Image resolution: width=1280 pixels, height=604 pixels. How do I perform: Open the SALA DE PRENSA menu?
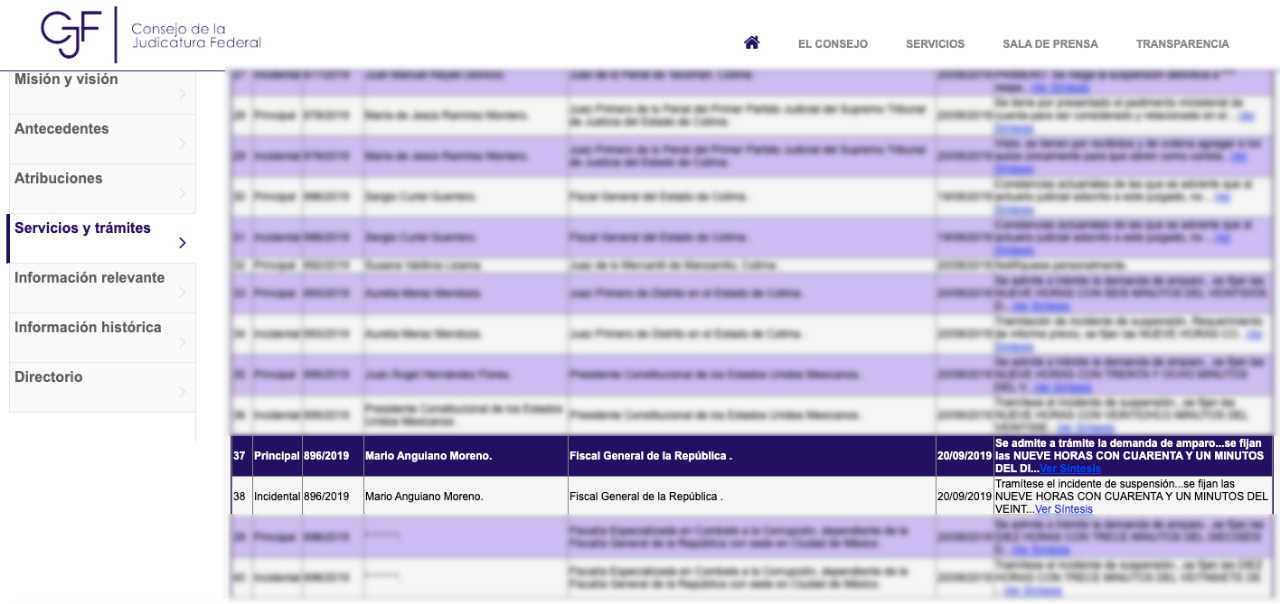click(x=1049, y=44)
